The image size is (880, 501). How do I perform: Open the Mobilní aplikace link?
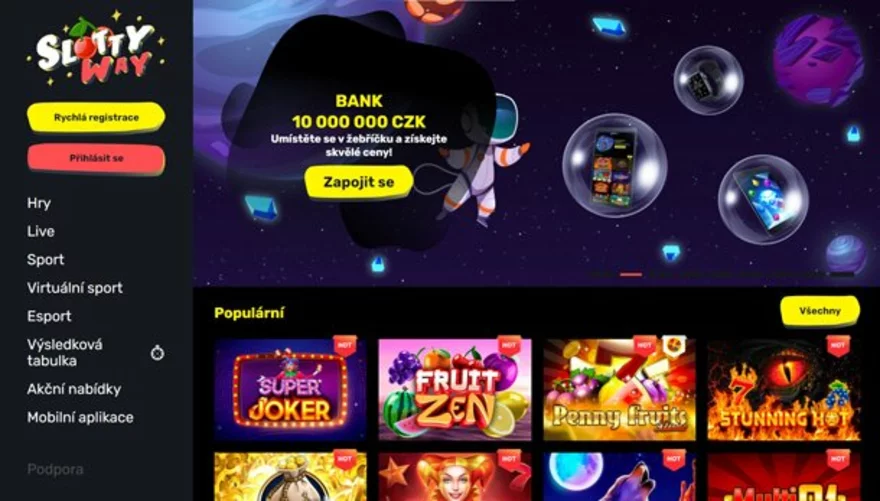click(x=80, y=417)
